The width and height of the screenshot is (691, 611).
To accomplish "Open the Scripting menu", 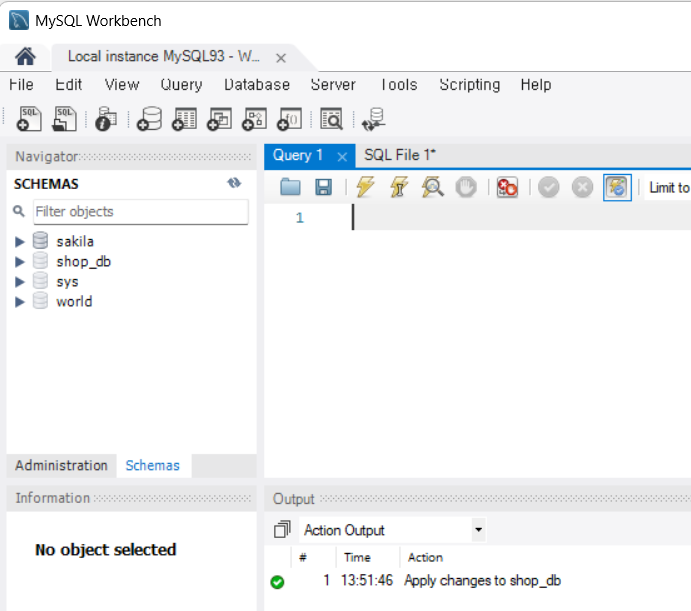I will click(x=470, y=85).
